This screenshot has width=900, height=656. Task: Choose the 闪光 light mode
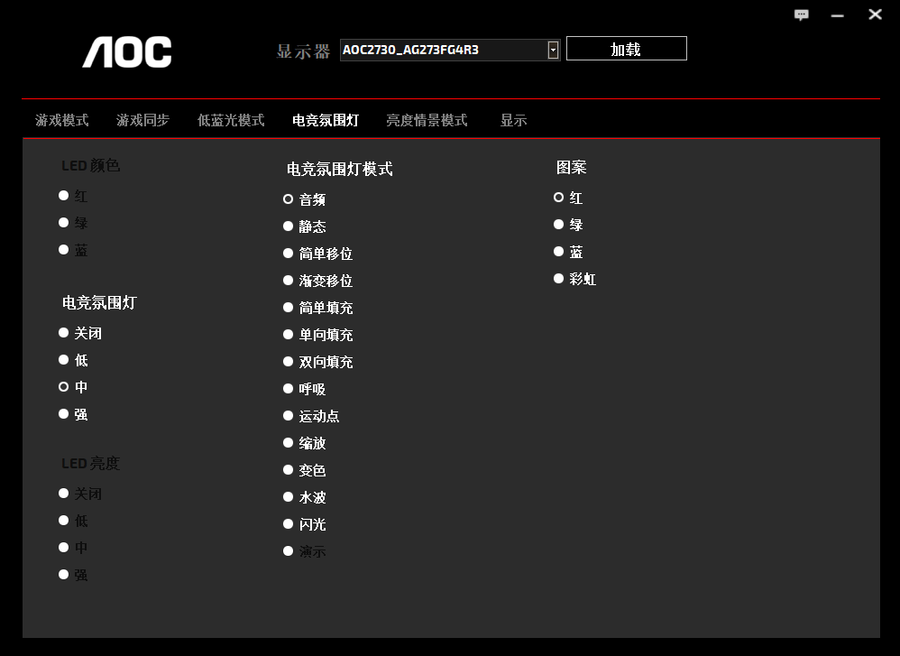point(288,524)
